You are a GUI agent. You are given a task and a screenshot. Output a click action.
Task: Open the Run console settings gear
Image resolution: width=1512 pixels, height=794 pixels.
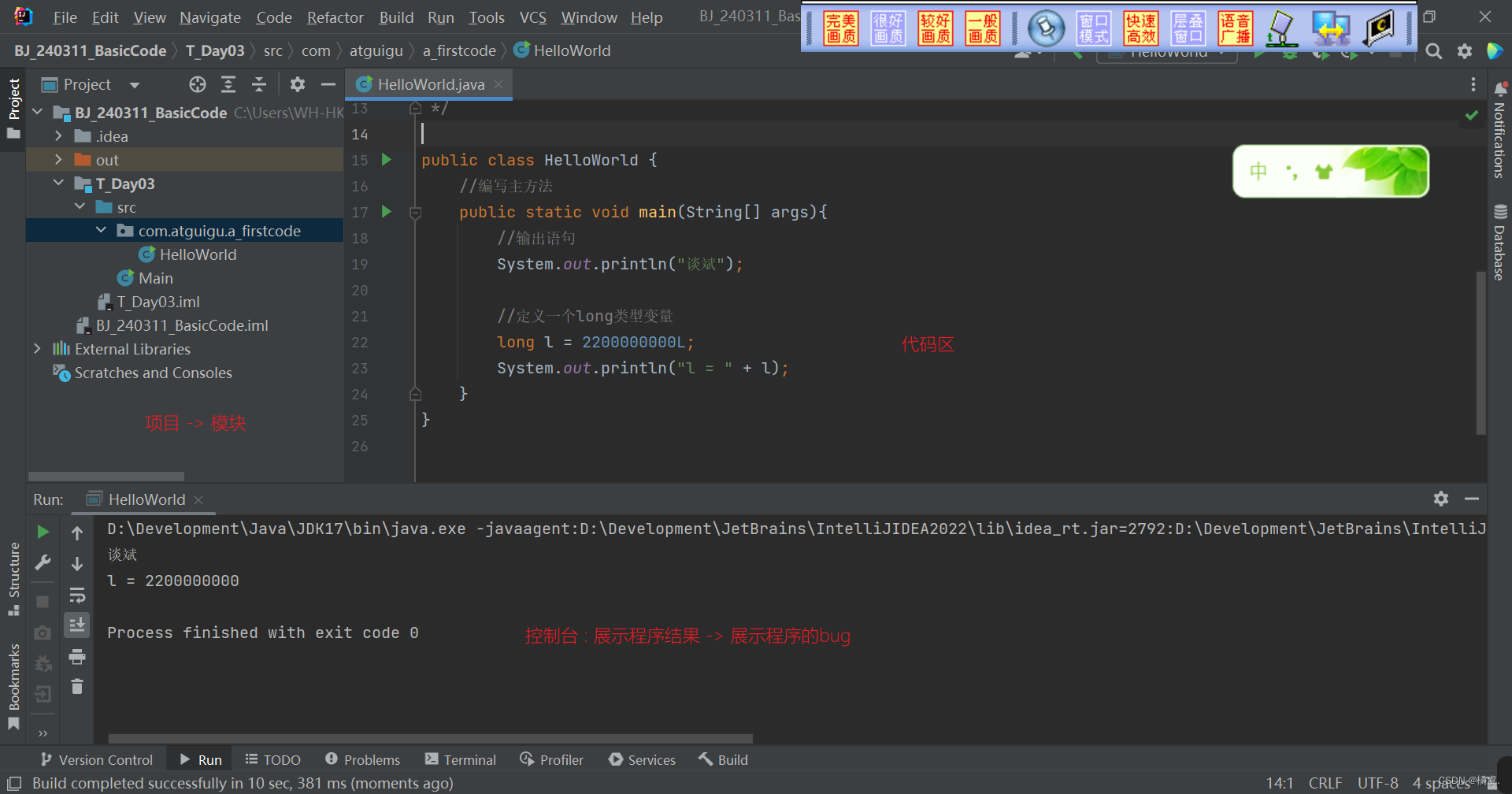(x=1441, y=499)
